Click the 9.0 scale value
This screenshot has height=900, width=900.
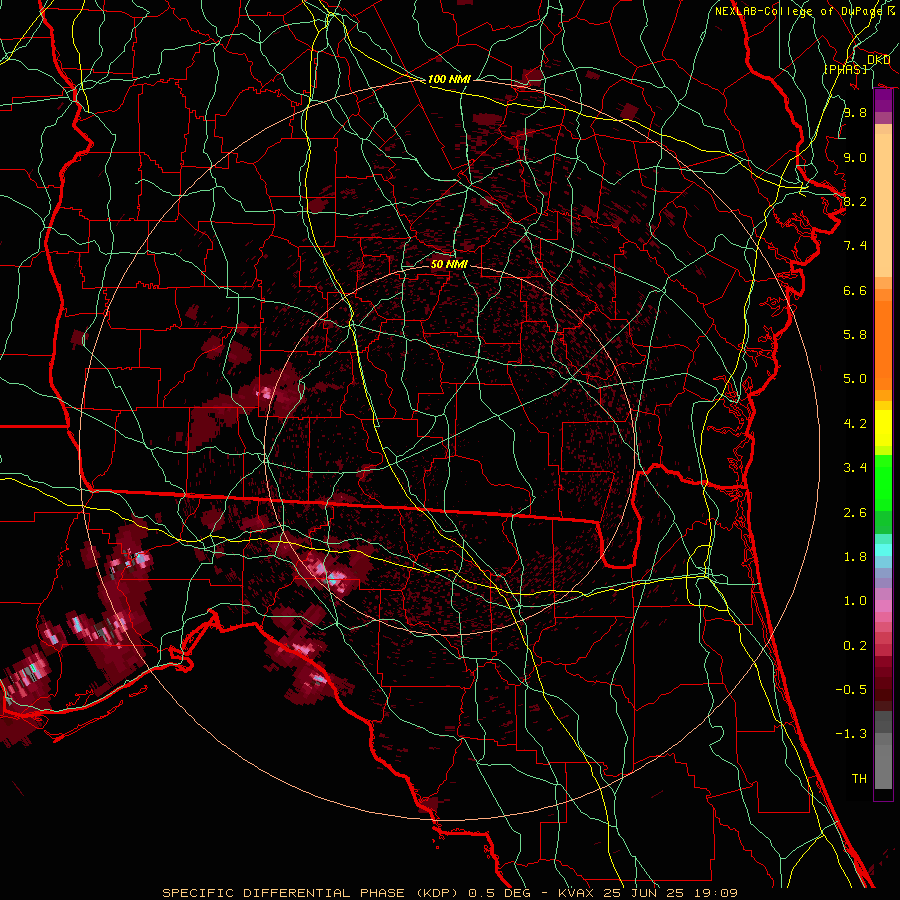coord(855,157)
